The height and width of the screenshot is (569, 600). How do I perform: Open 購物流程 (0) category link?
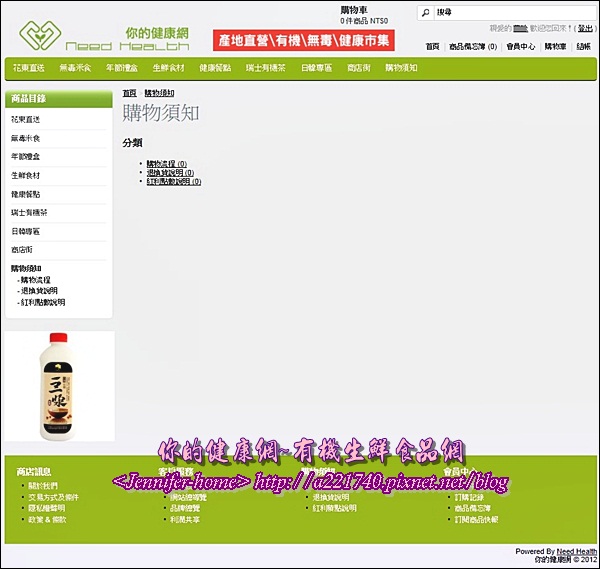167,164
